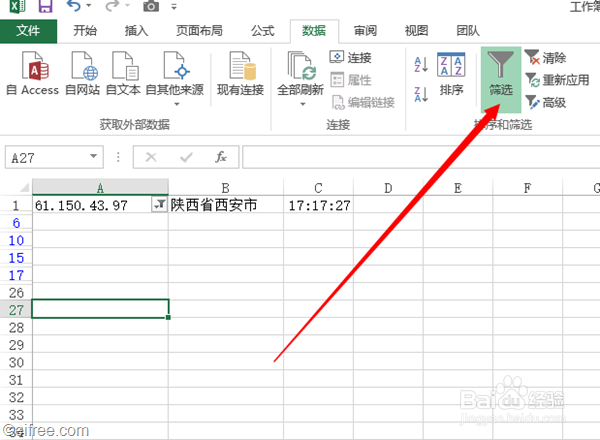Import data with 自 Access
This screenshot has width=600, height=440.
33,73
